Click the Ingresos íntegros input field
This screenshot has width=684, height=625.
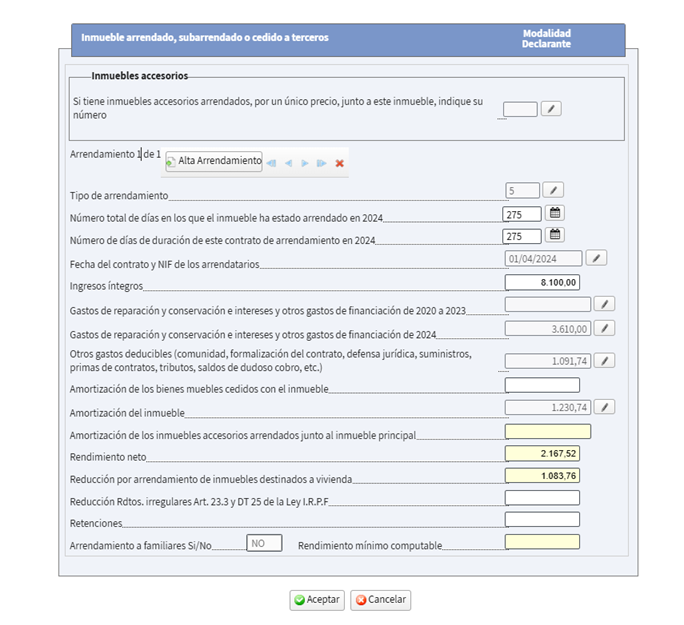tap(542, 283)
